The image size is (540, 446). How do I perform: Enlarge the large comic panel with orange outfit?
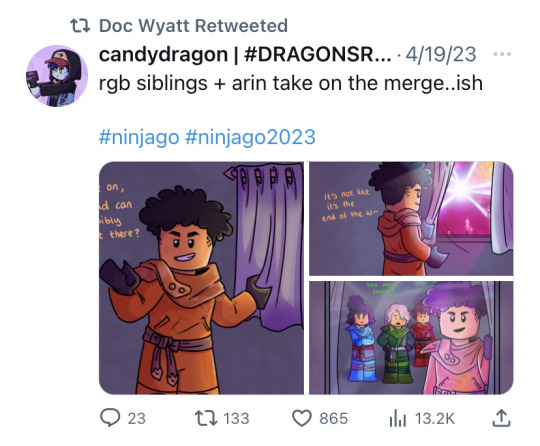pos(201,278)
